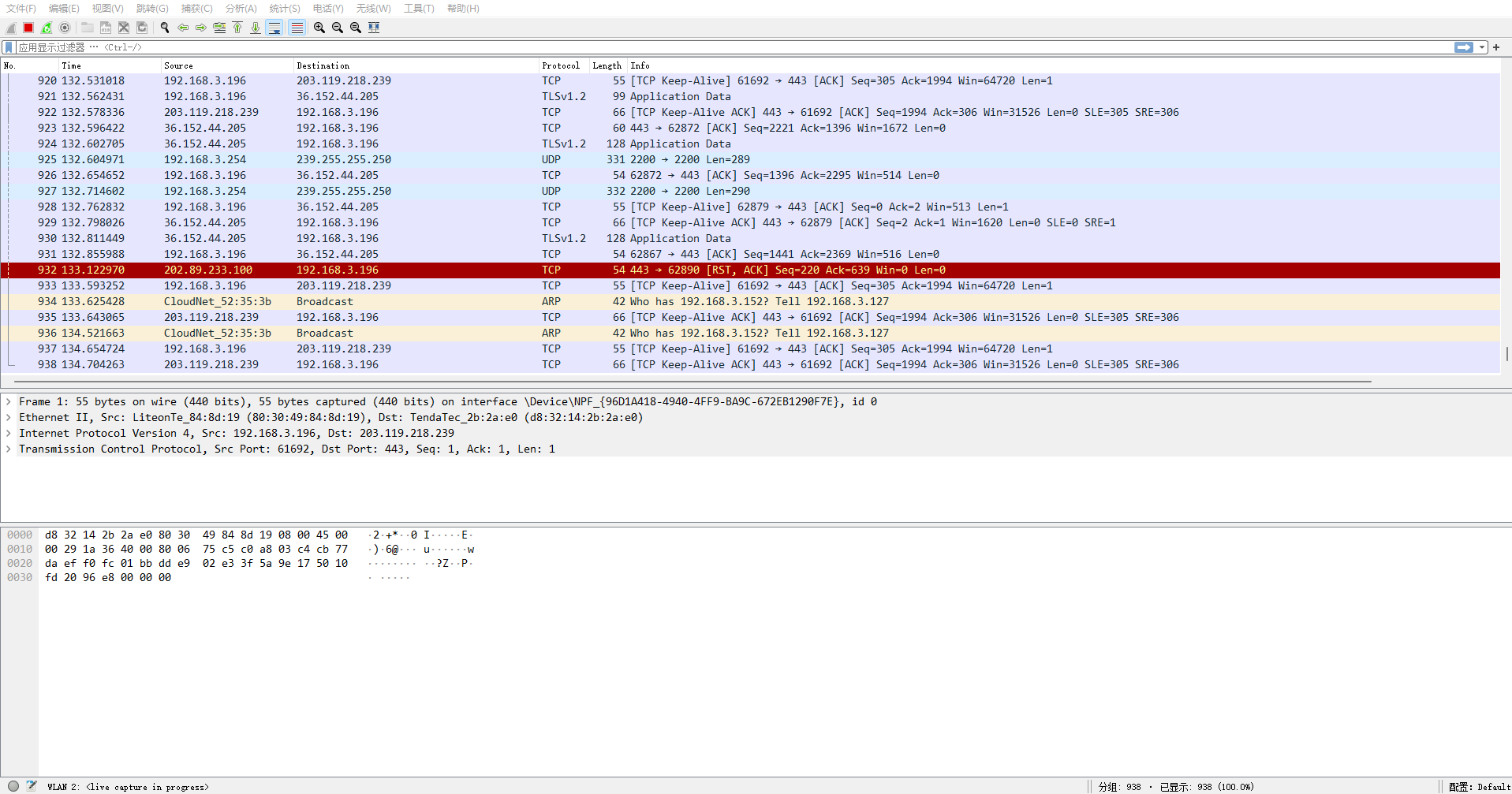The height and width of the screenshot is (794, 1512).
Task: Open the find packet tool
Action: (x=164, y=27)
